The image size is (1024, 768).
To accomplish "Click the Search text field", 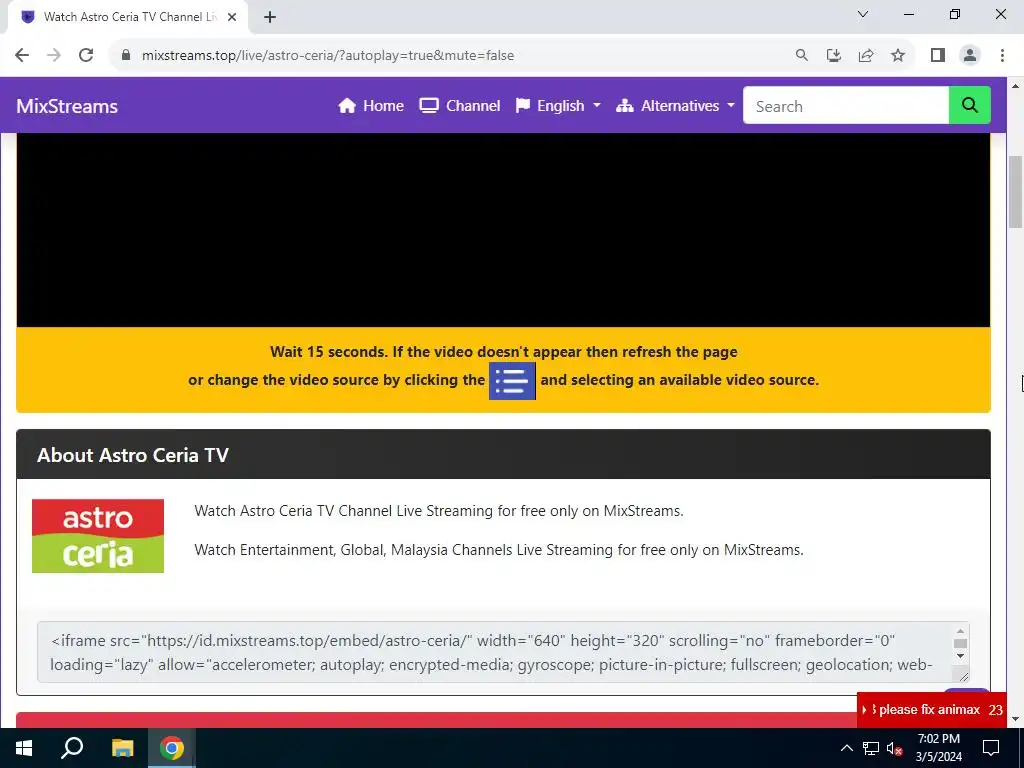I will [x=846, y=106].
